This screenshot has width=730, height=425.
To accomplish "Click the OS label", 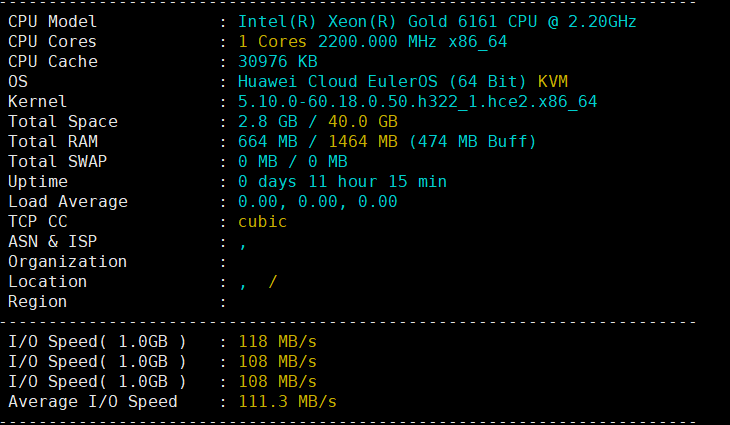I will coord(18,81).
